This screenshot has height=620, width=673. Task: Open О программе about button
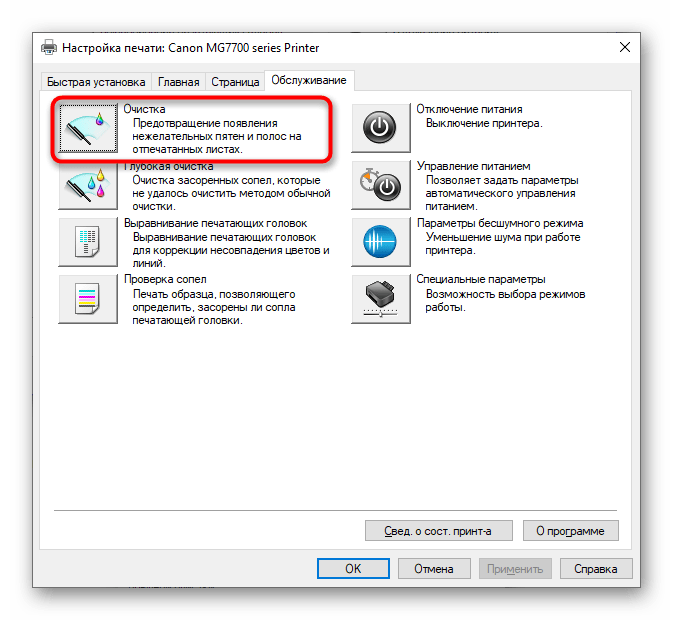point(570,531)
